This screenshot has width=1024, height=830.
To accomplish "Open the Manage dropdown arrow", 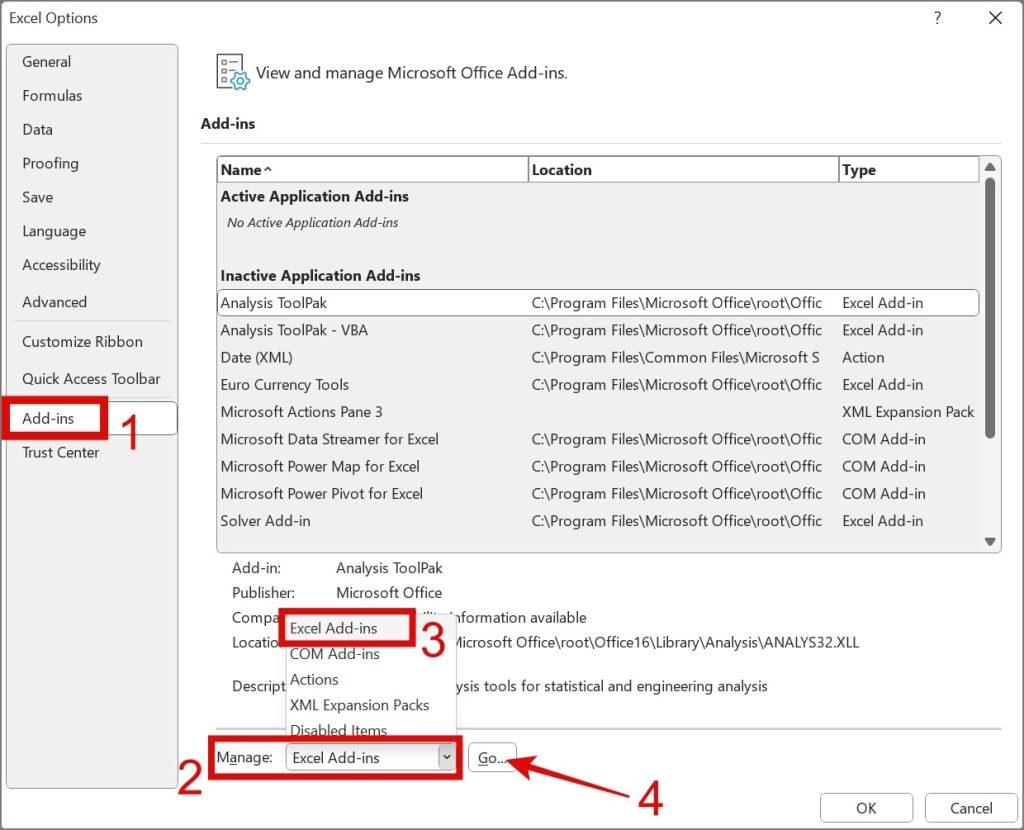I will 446,758.
